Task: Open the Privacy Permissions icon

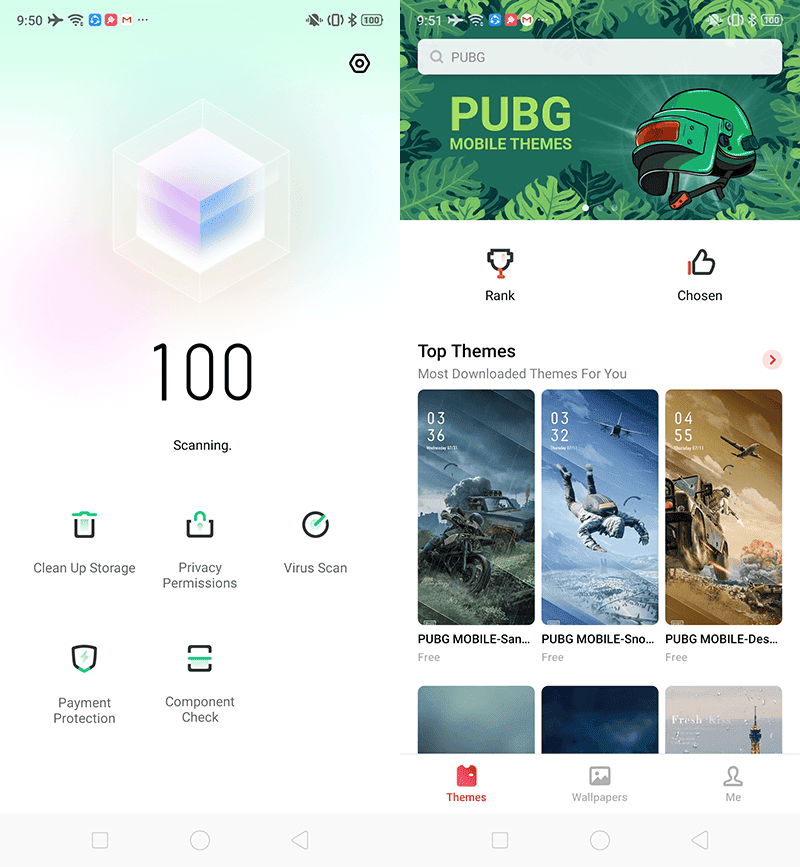Action: (200, 525)
